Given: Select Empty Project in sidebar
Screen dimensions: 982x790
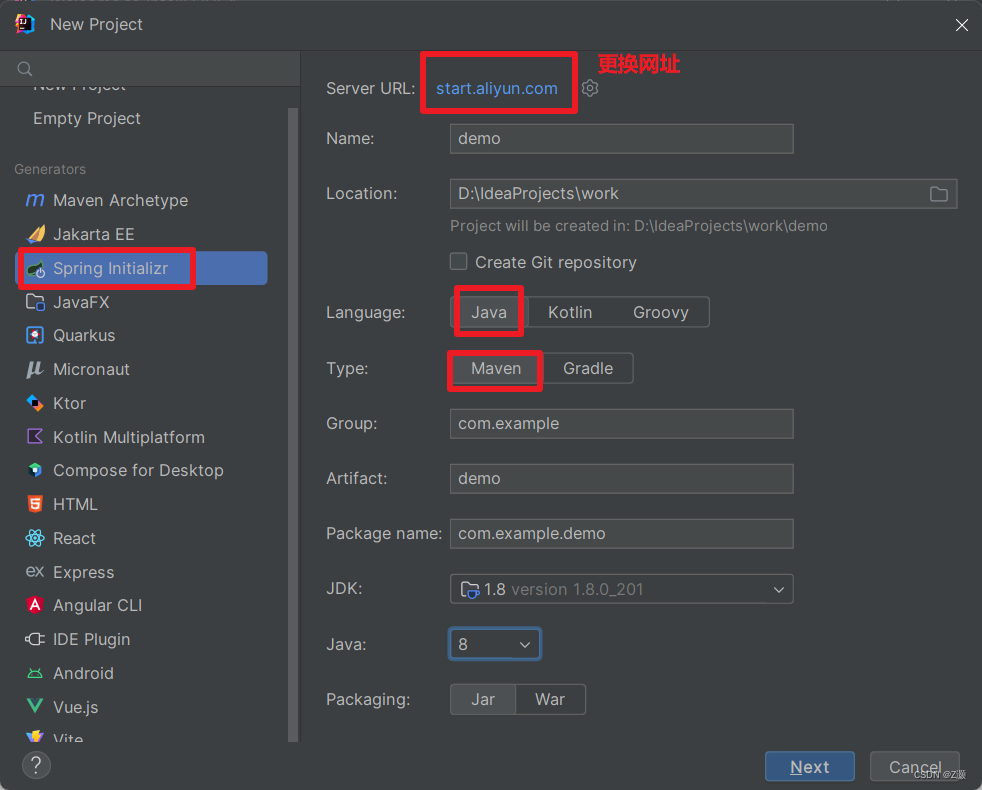Looking at the screenshot, I should tap(87, 118).
